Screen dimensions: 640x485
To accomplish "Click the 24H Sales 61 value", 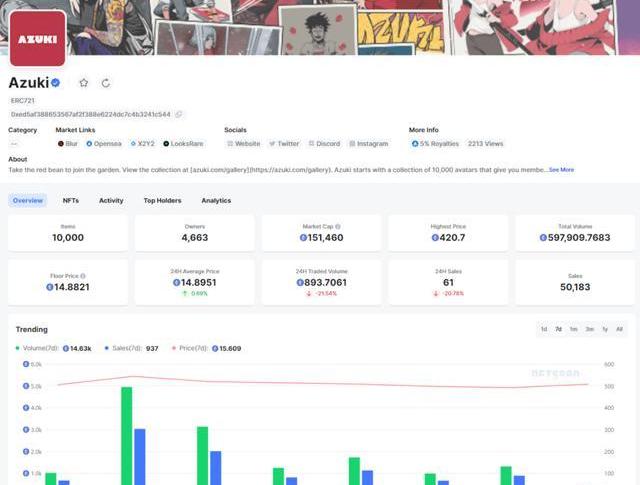I will pos(448,283).
